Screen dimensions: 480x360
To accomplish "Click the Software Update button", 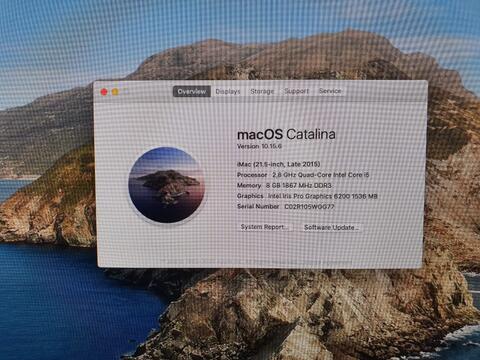I will (331, 227).
